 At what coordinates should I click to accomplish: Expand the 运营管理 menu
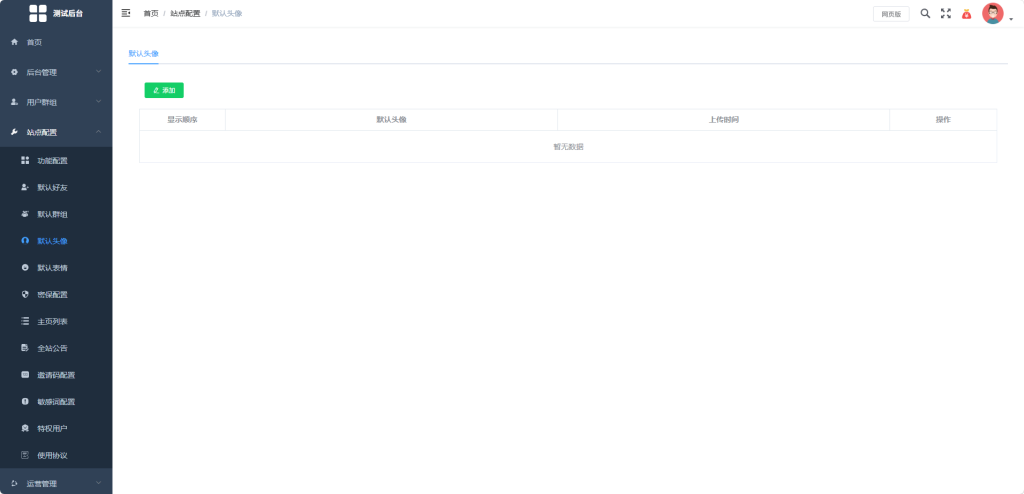[99, 483]
